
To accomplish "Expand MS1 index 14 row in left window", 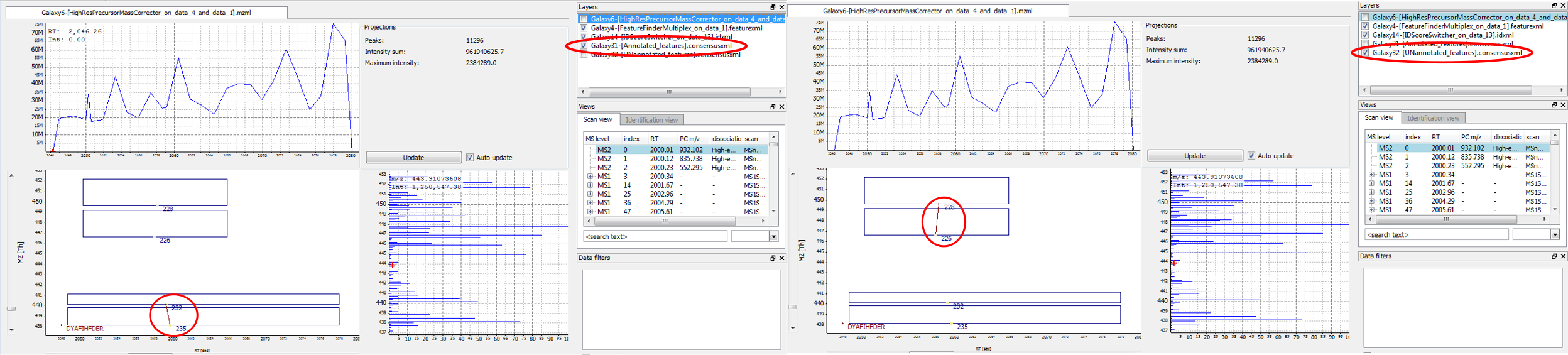I will tap(590, 185).
